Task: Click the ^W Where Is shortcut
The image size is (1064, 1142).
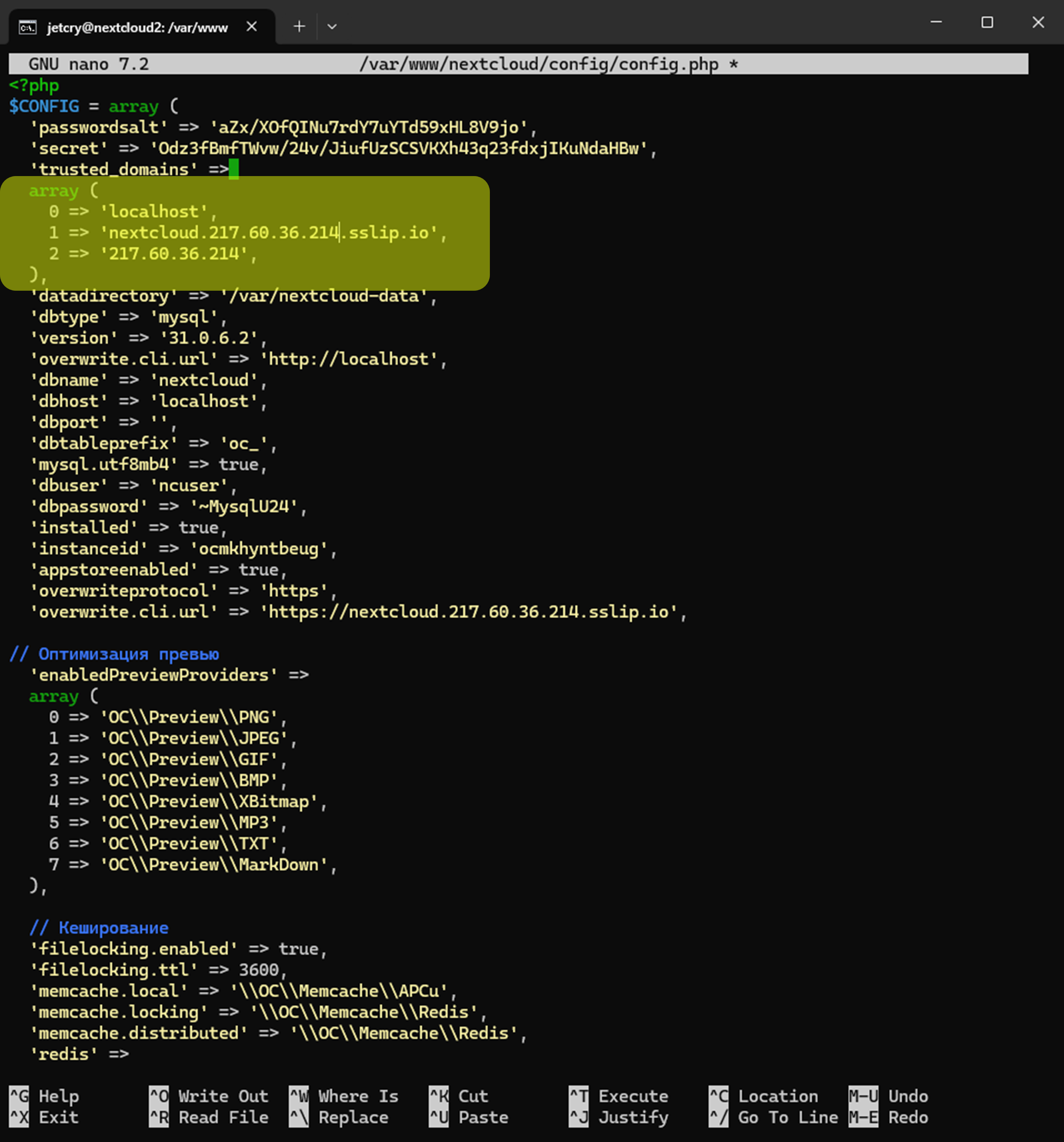Action: [344, 1096]
